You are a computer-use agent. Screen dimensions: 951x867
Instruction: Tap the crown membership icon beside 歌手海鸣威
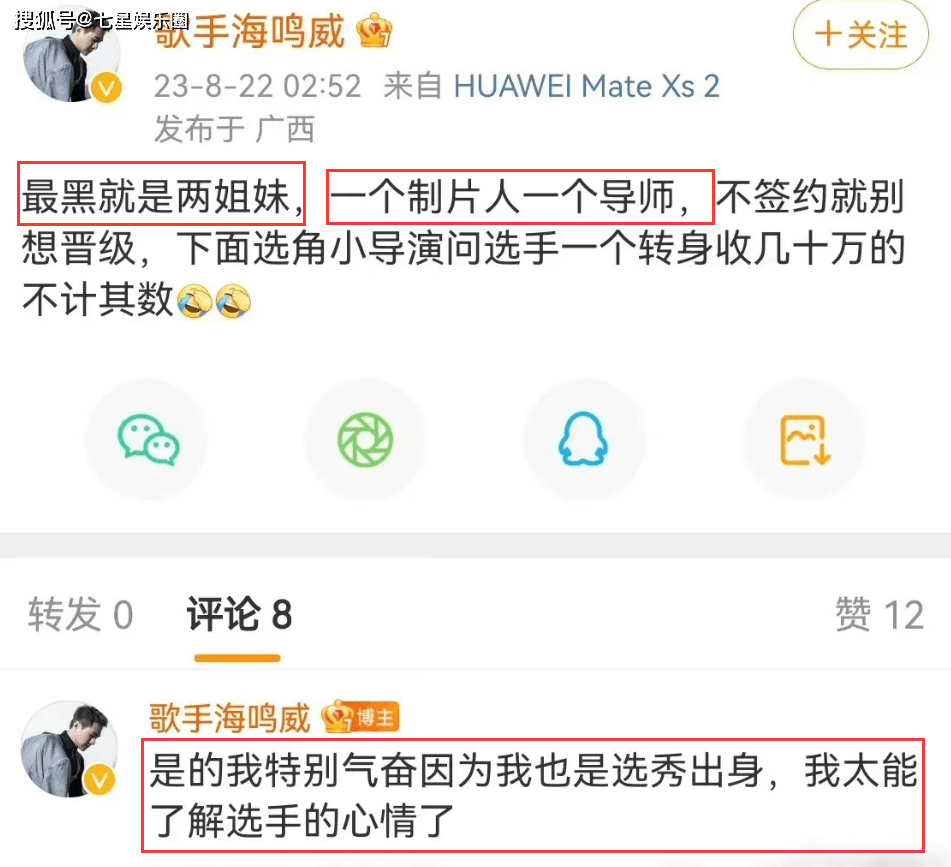(374, 30)
